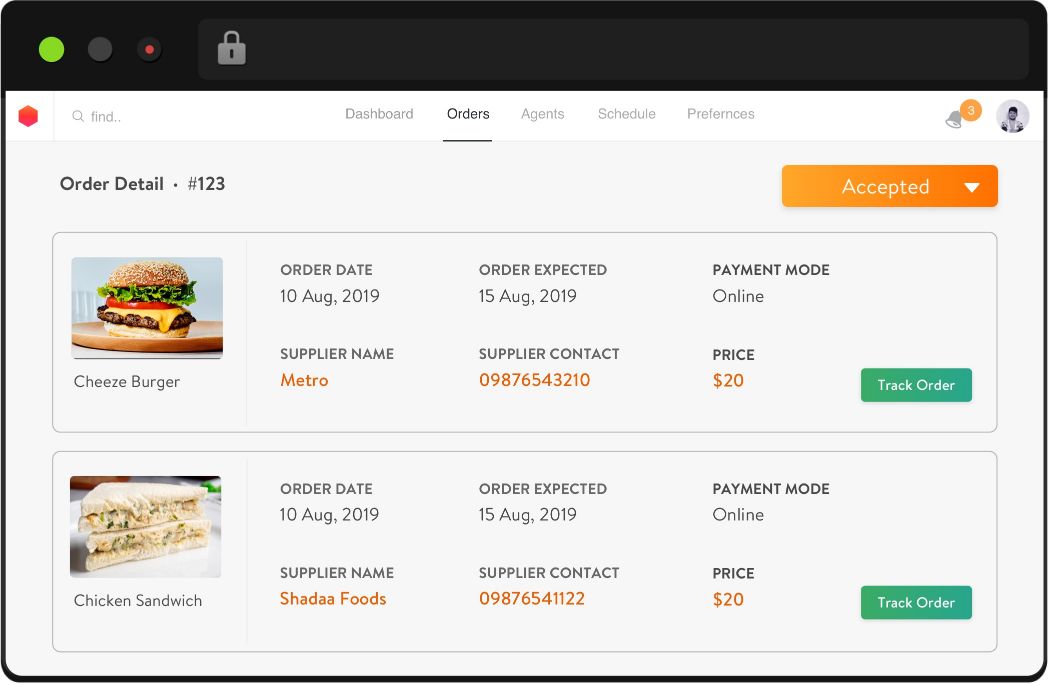Viewport: 1049px width, 684px height.
Task: Switch to the Agents tab
Action: click(542, 114)
